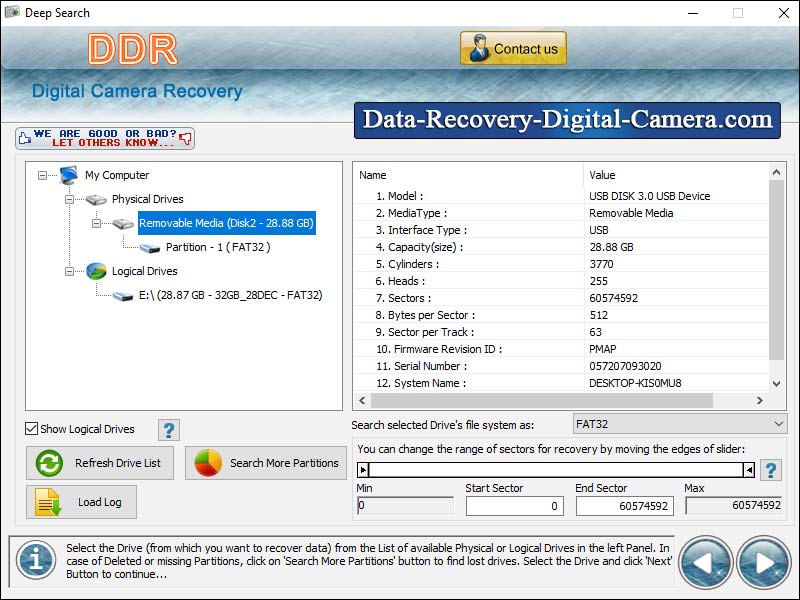Click the Start Sector input field
The width and height of the screenshot is (800, 600).
515,506
